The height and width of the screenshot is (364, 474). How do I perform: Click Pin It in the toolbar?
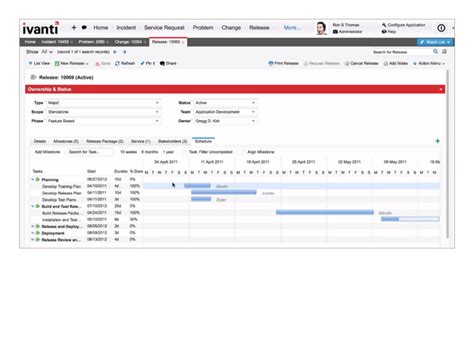click(x=148, y=63)
